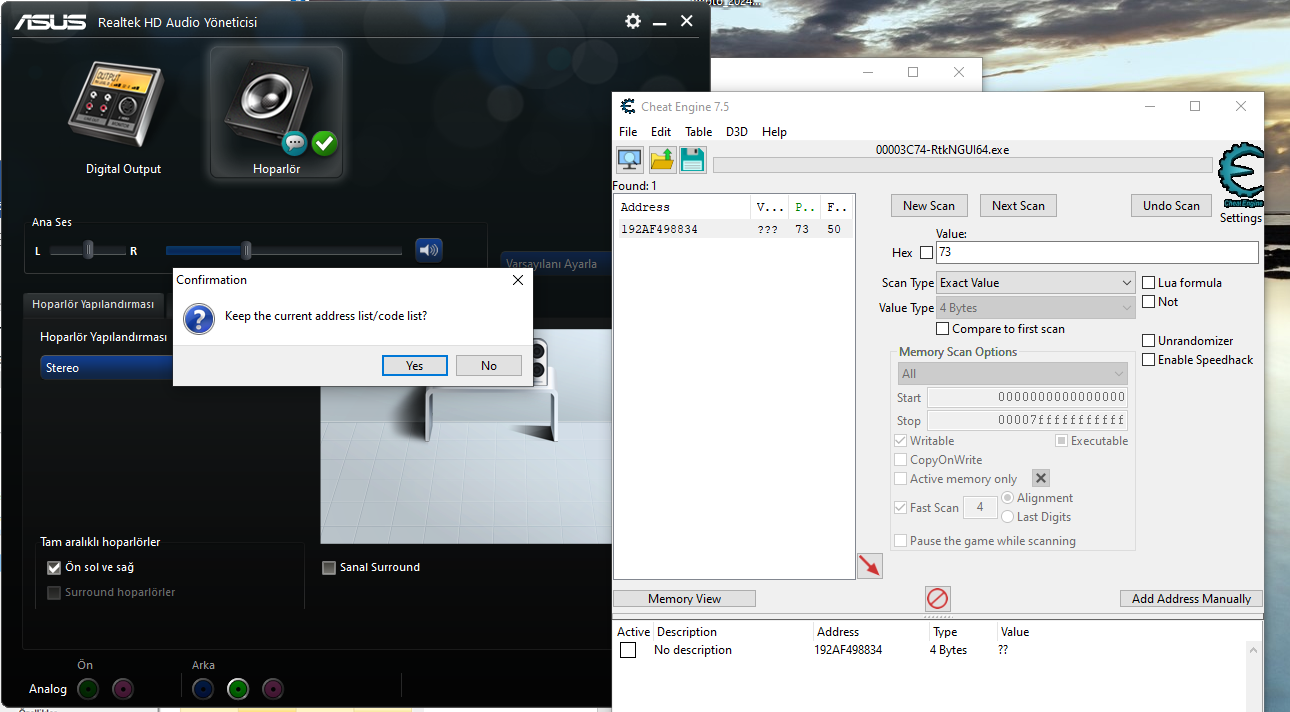Open the Stereo speaker configuration dropdown
Viewport: 1290px width, 712px height.
coord(107,368)
